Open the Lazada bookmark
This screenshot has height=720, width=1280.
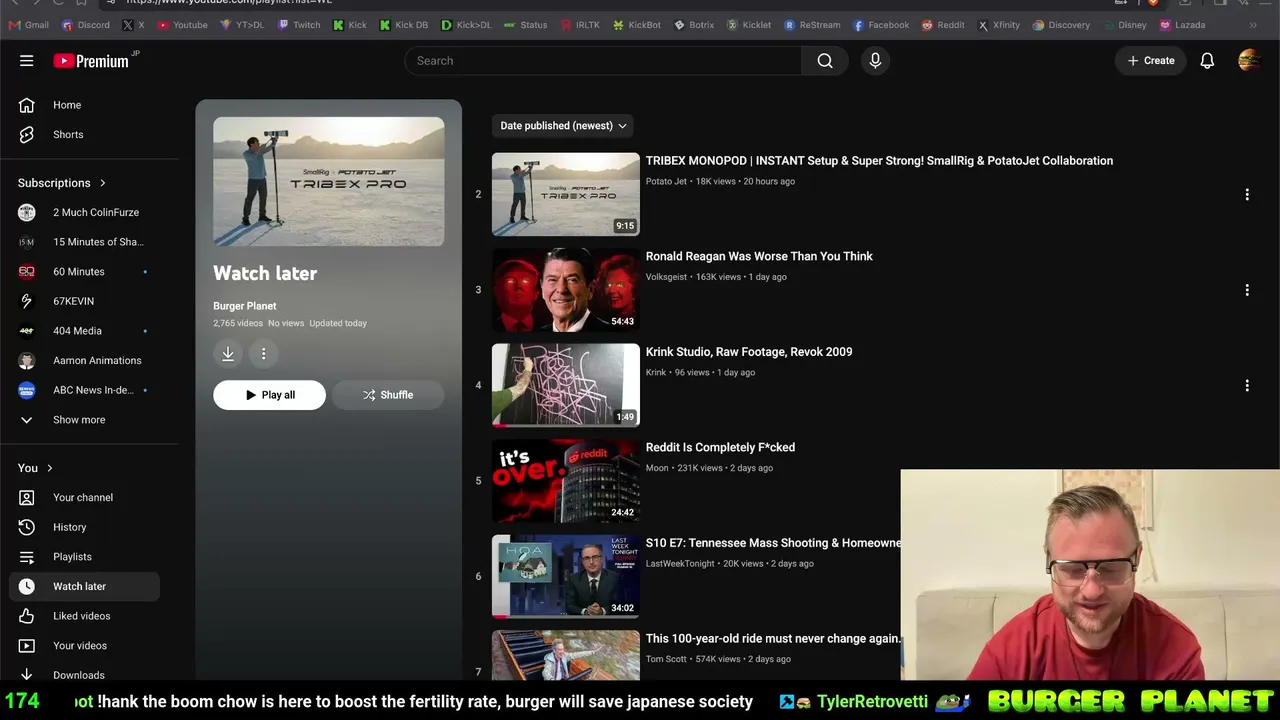pos(1182,25)
